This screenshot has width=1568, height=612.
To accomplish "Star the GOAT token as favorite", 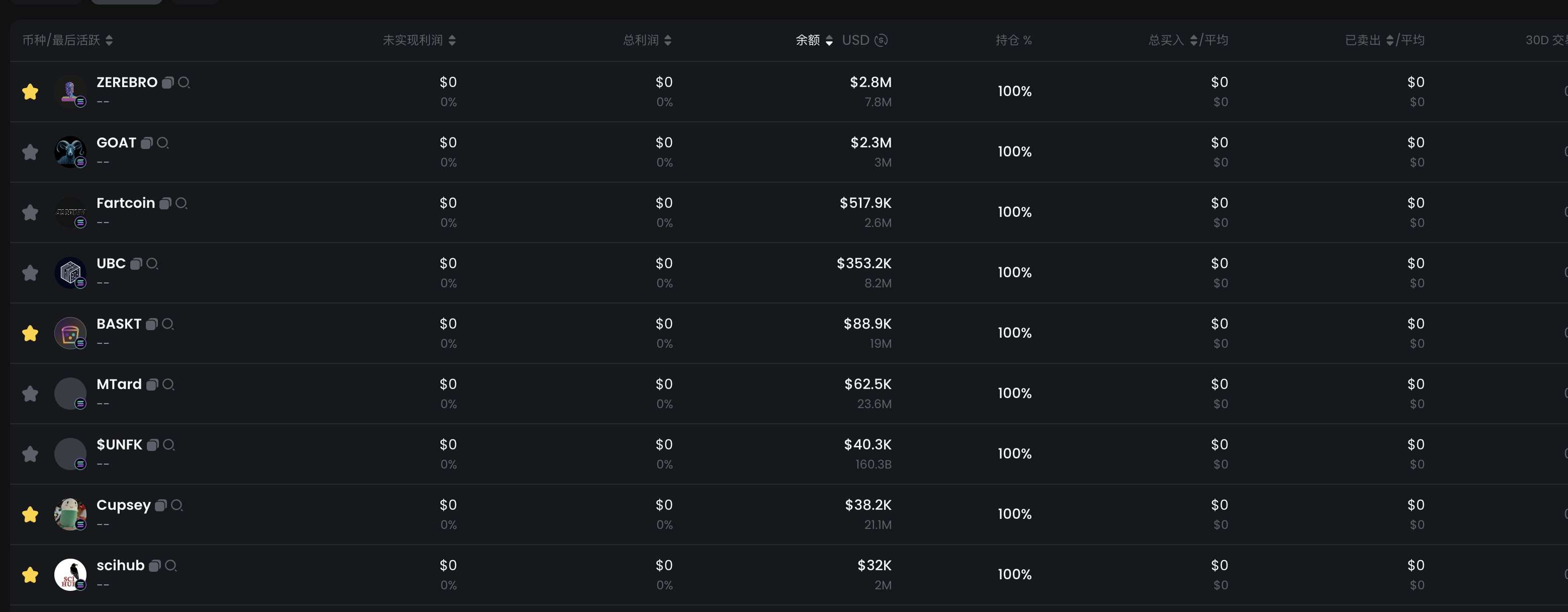I will pos(30,151).
